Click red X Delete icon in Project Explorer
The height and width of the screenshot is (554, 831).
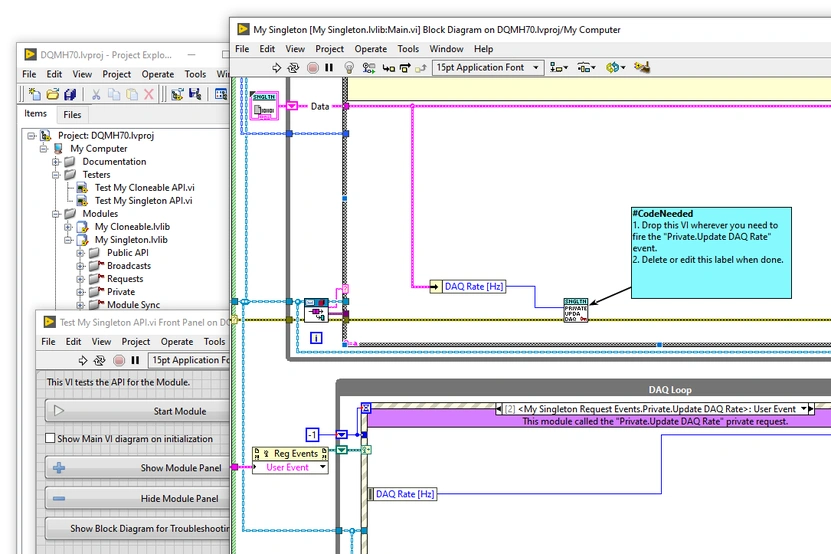coord(149,94)
